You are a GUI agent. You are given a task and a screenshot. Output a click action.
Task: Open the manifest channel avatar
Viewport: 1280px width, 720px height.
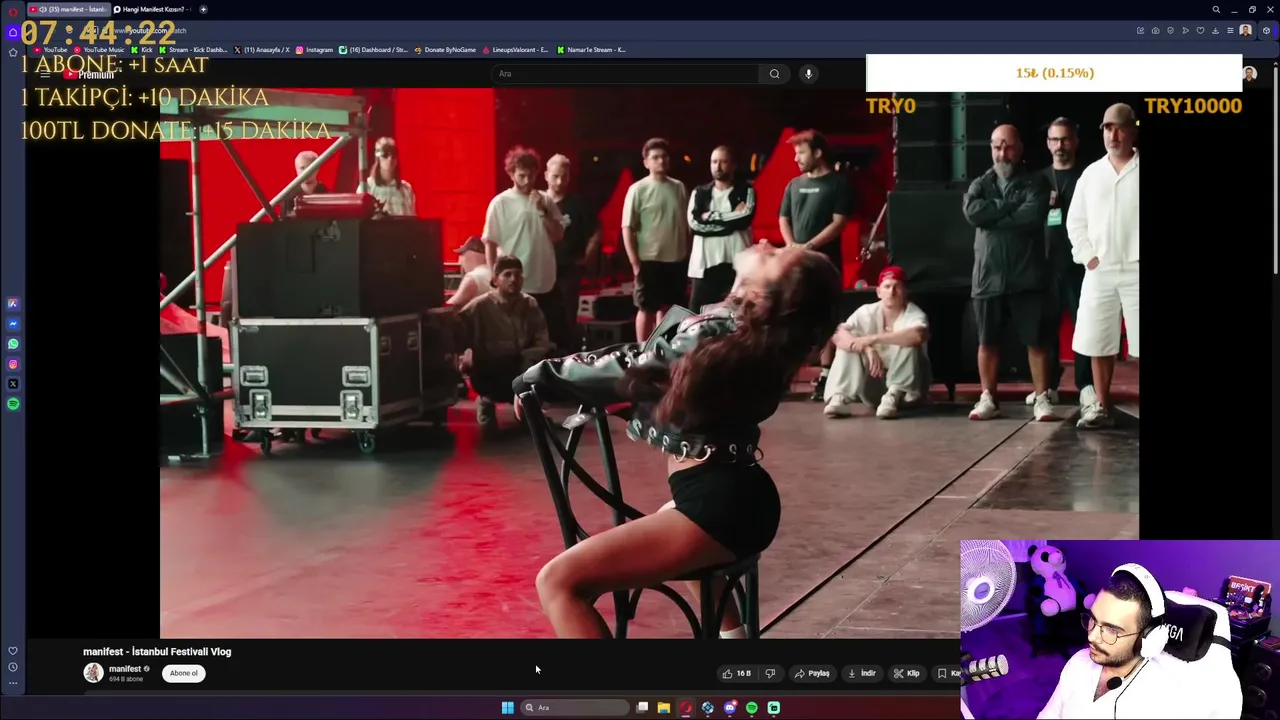tap(93, 673)
